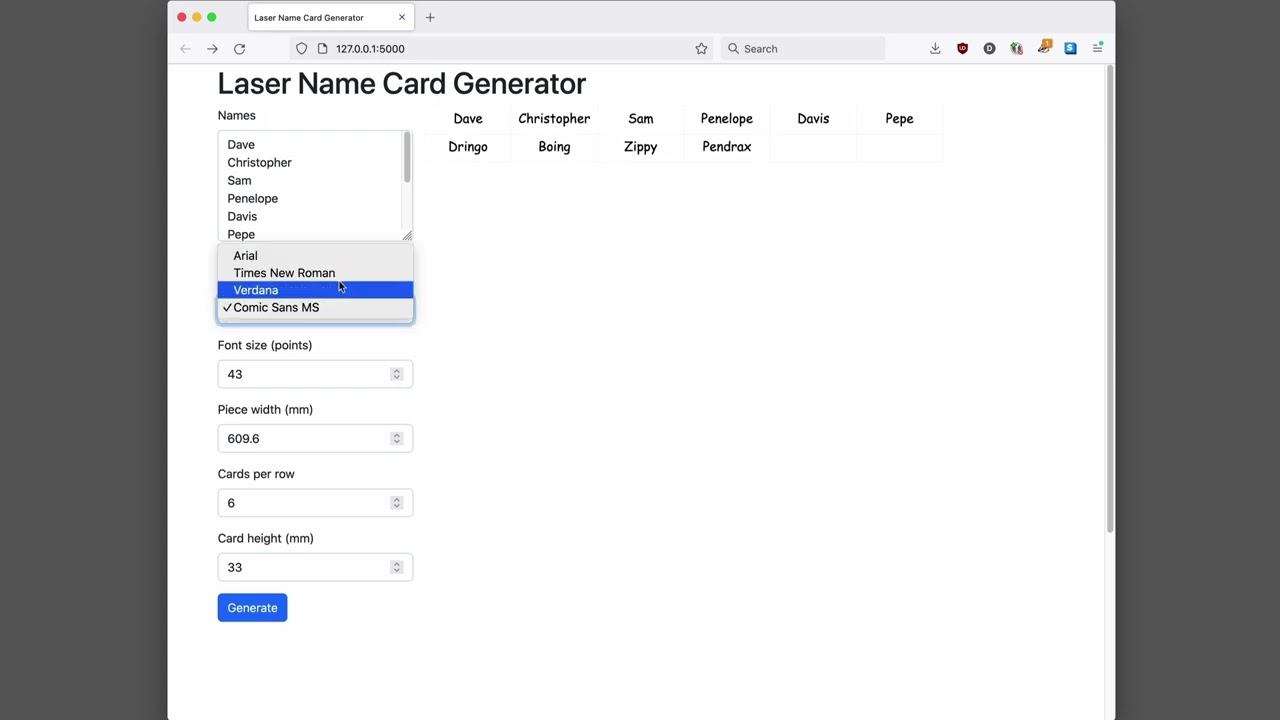Click the Card height (mm) label
The image size is (1280, 720).
[266, 538]
